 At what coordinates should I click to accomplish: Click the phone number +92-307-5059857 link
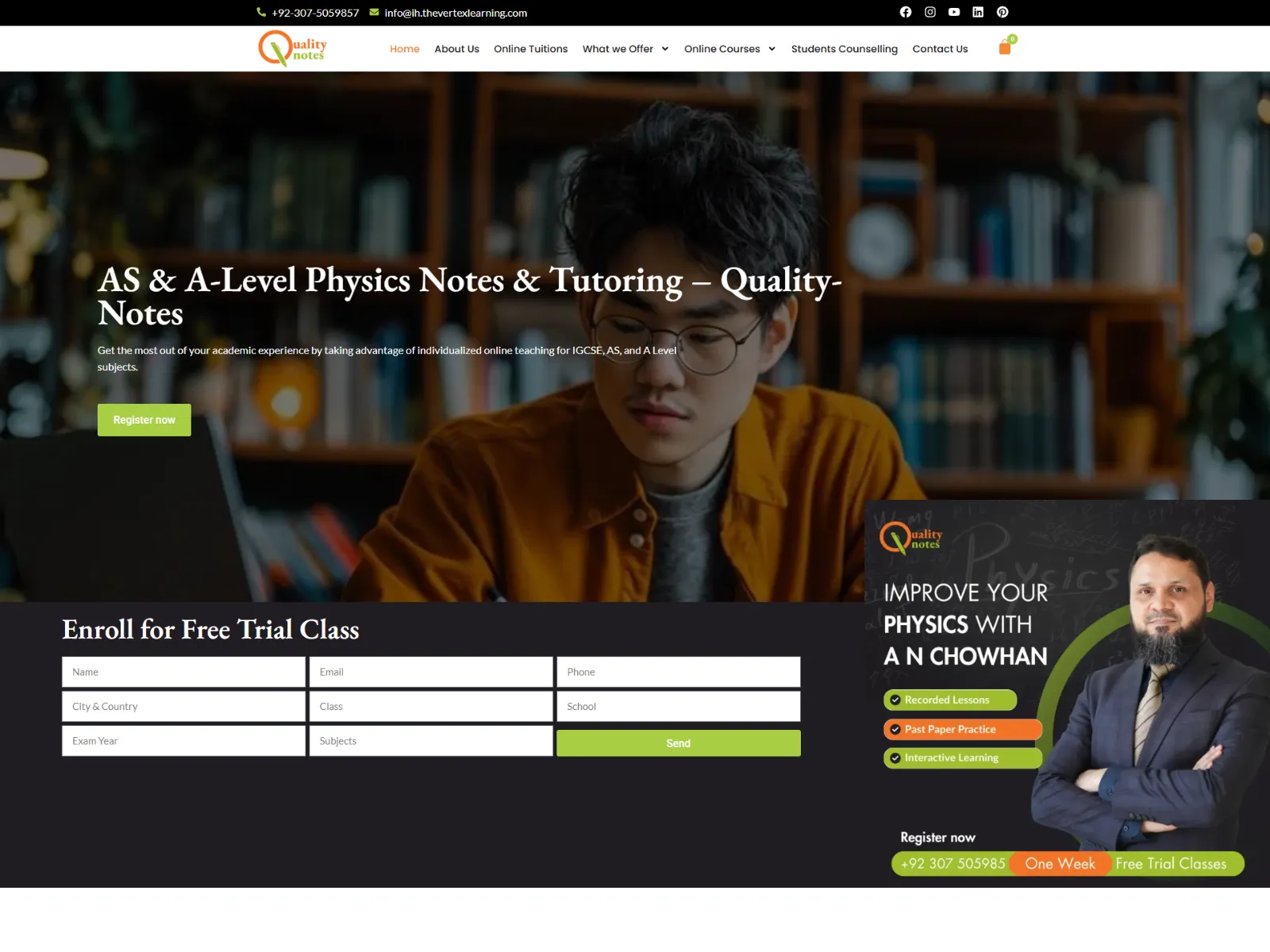tap(315, 13)
